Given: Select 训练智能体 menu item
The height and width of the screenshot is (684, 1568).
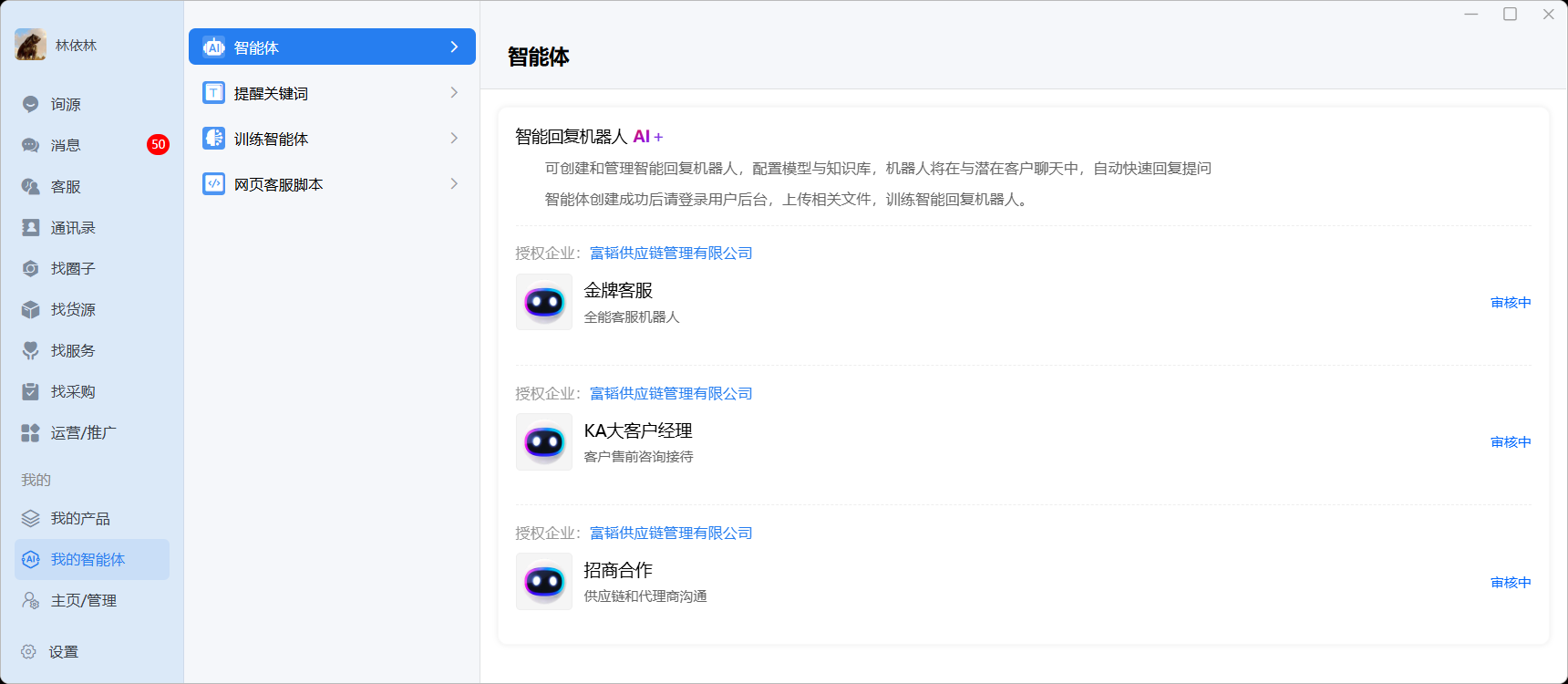Looking at the screenshot, I should pos(332,139).
